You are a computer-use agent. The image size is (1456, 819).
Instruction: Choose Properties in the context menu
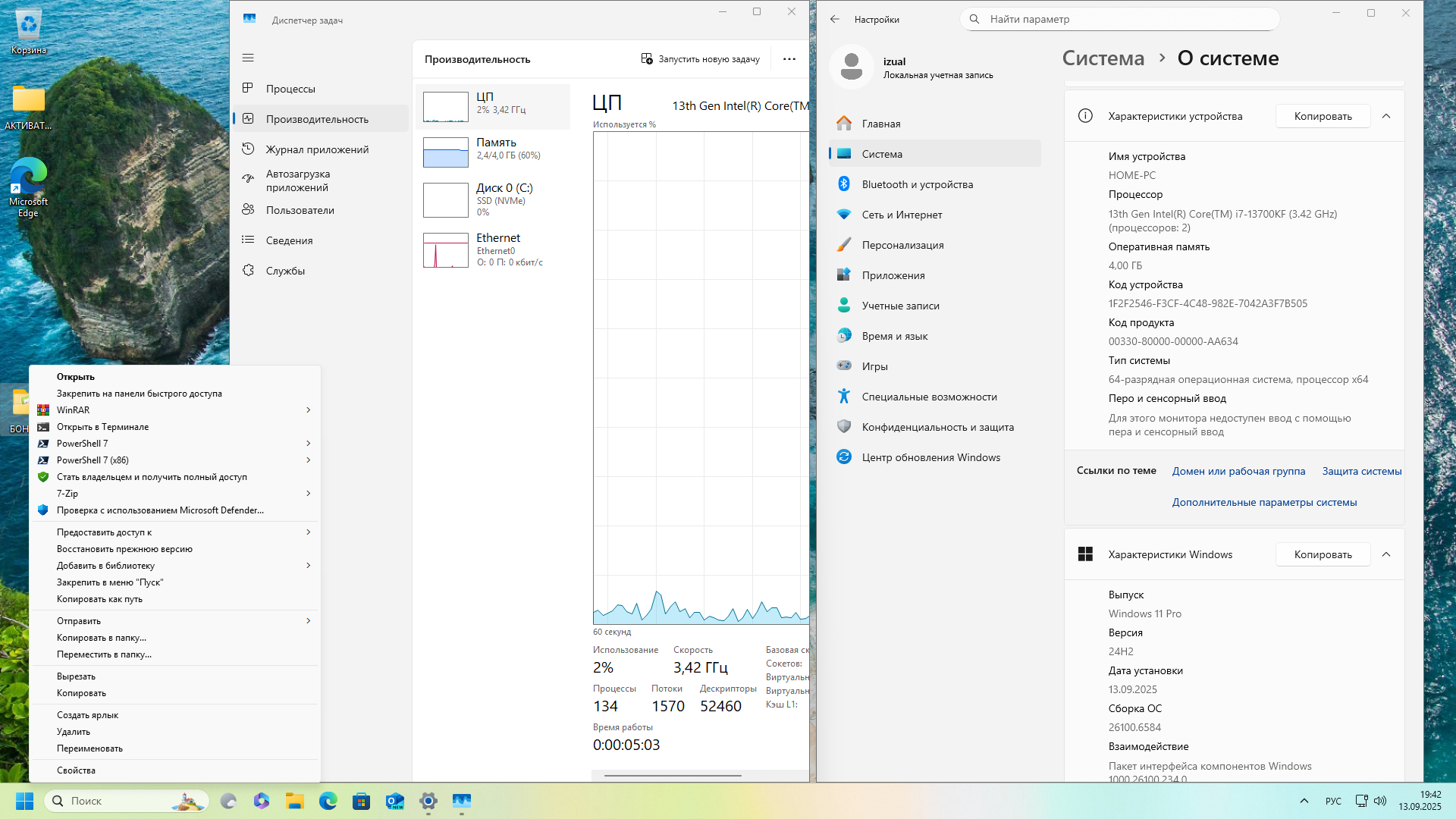click(x=76, y=770)
